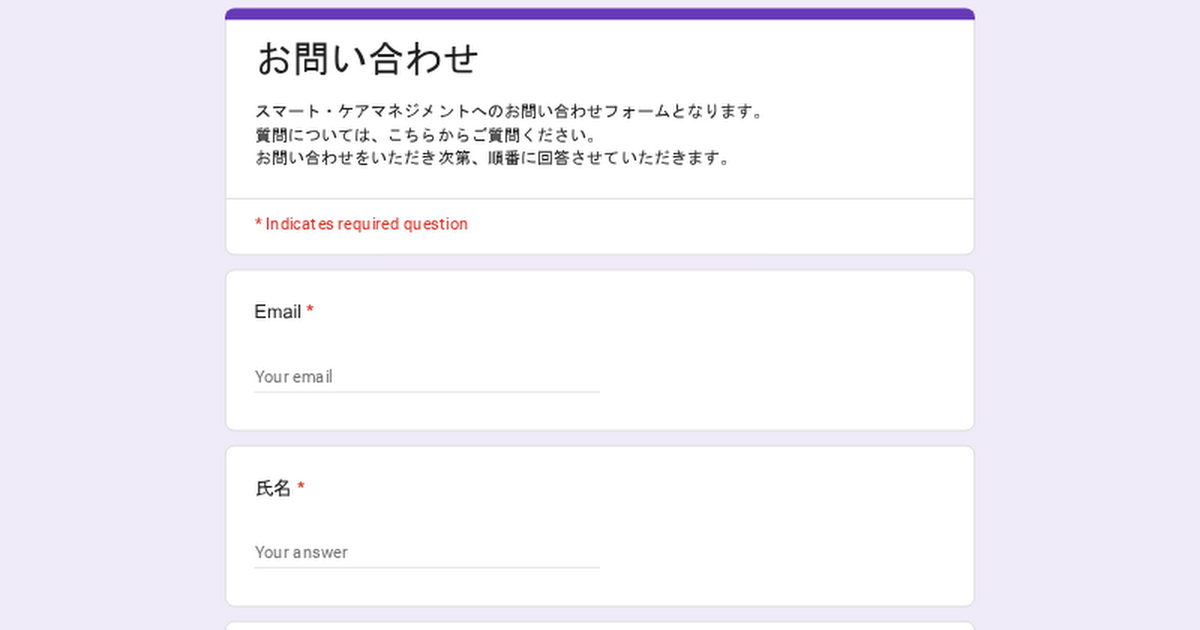Click the Email input field
This screenshot has height=630, width=1200.
click(427, 377)
